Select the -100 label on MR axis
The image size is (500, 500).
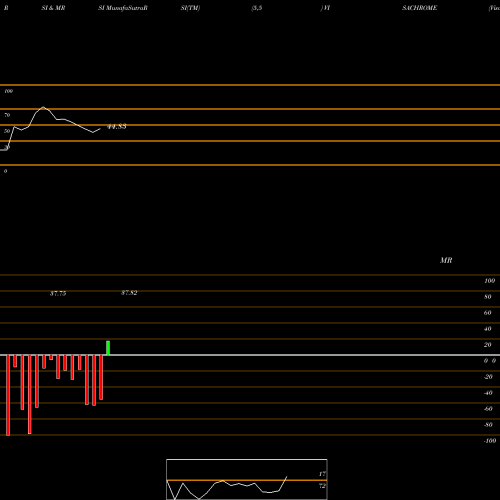(x=490, y=441)
